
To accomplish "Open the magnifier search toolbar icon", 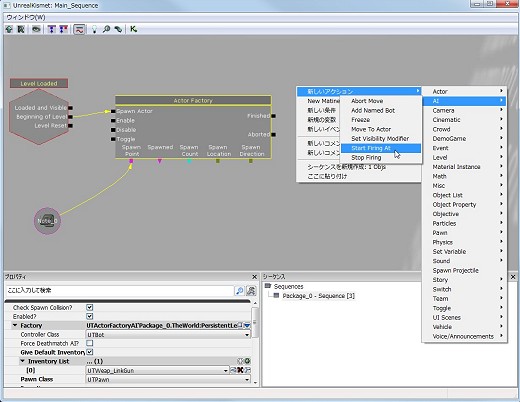I will coord(106,29).
